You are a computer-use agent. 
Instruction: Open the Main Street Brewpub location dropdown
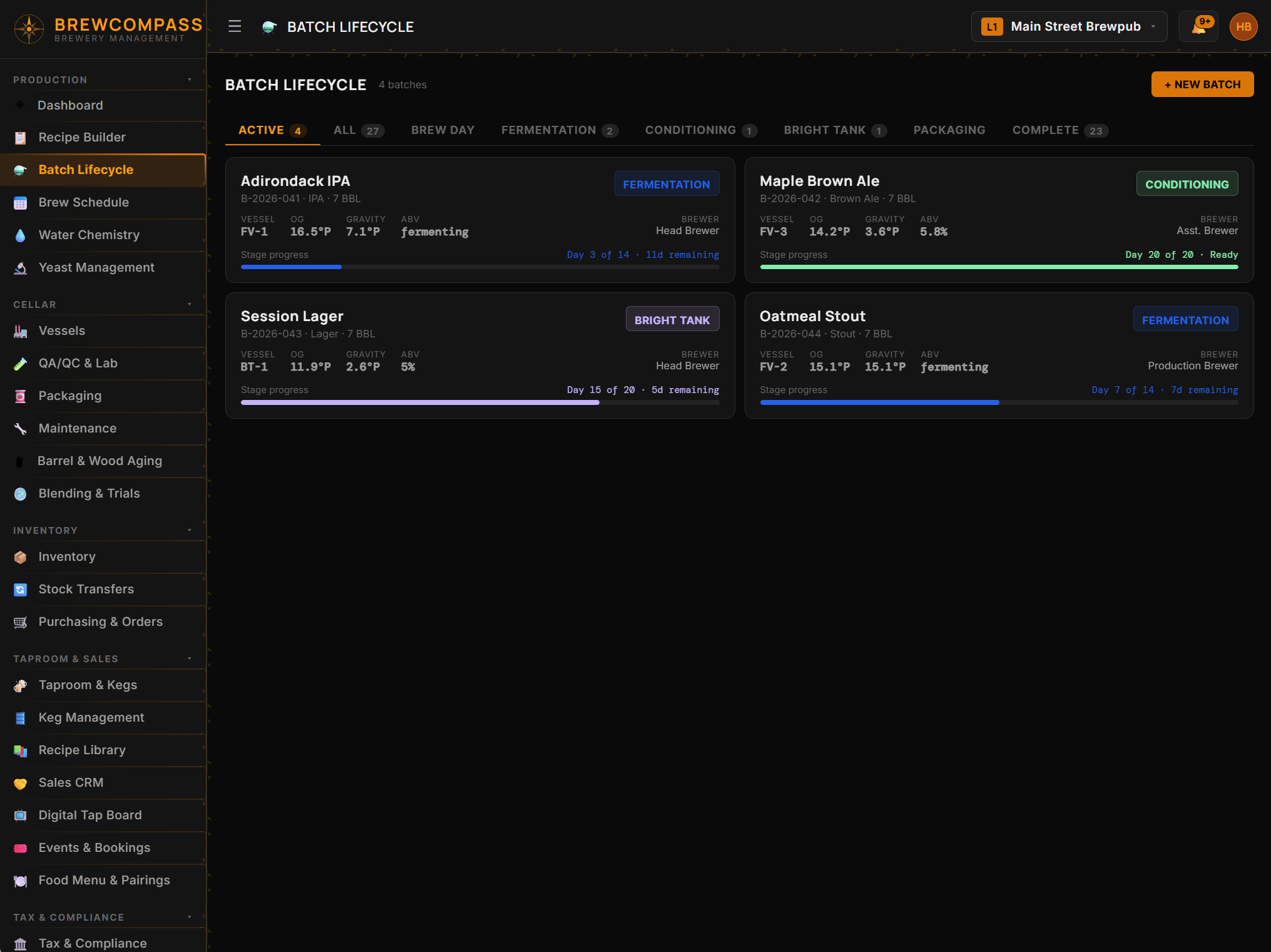[x=1069, y=26]
